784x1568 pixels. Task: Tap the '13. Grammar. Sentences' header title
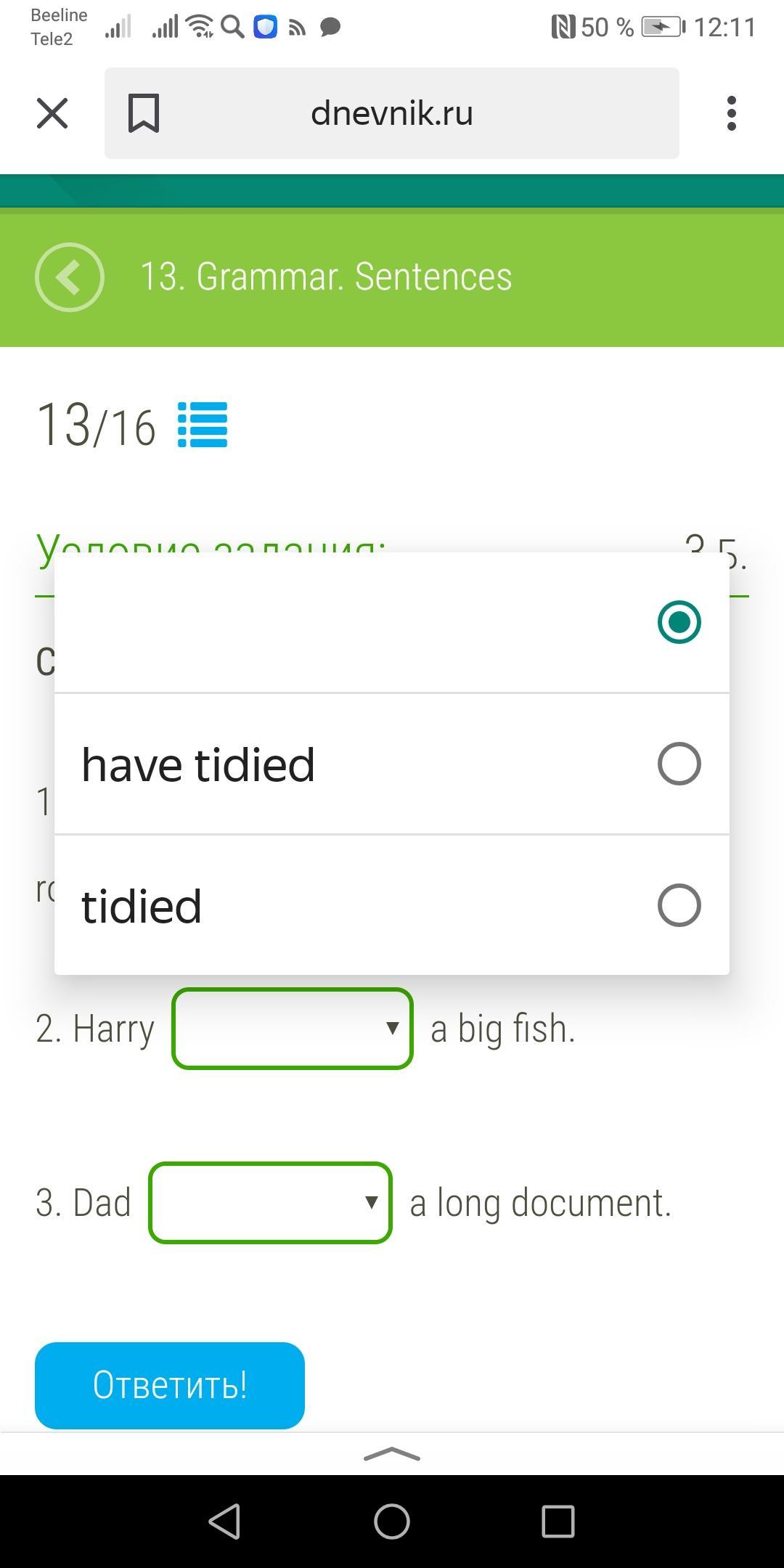(x=326, y=277)
